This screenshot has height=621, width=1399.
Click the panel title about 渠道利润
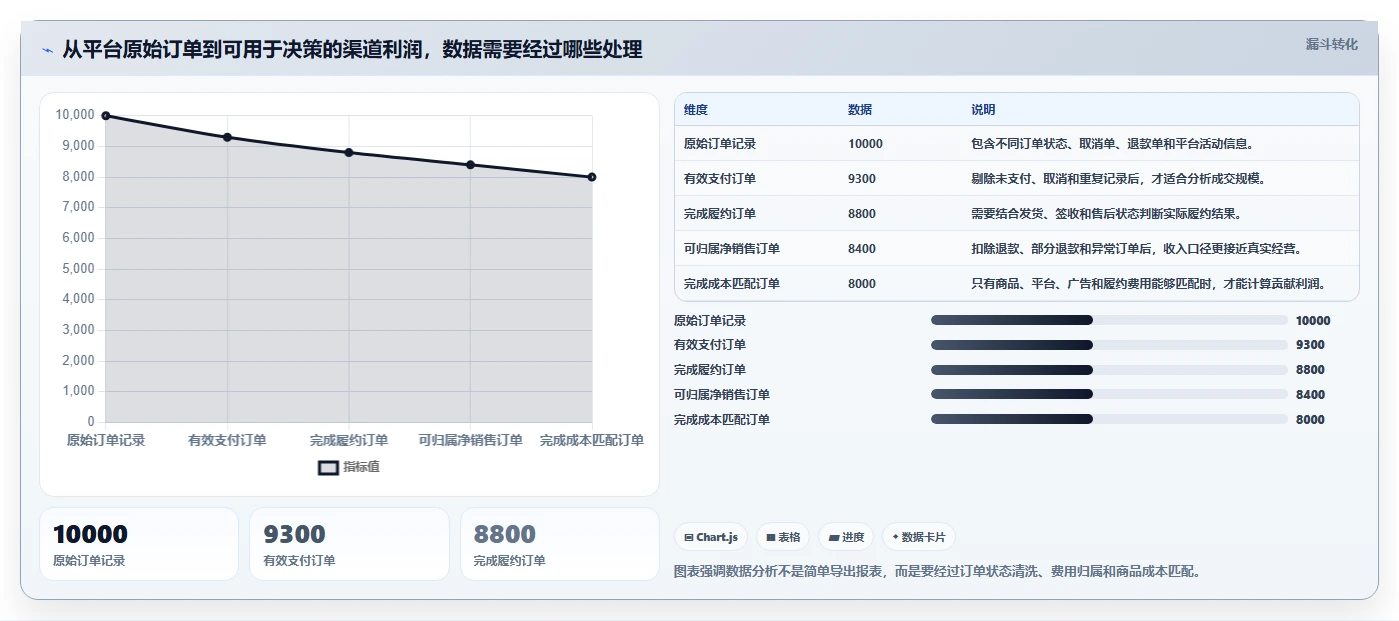(x=352, y=49)
